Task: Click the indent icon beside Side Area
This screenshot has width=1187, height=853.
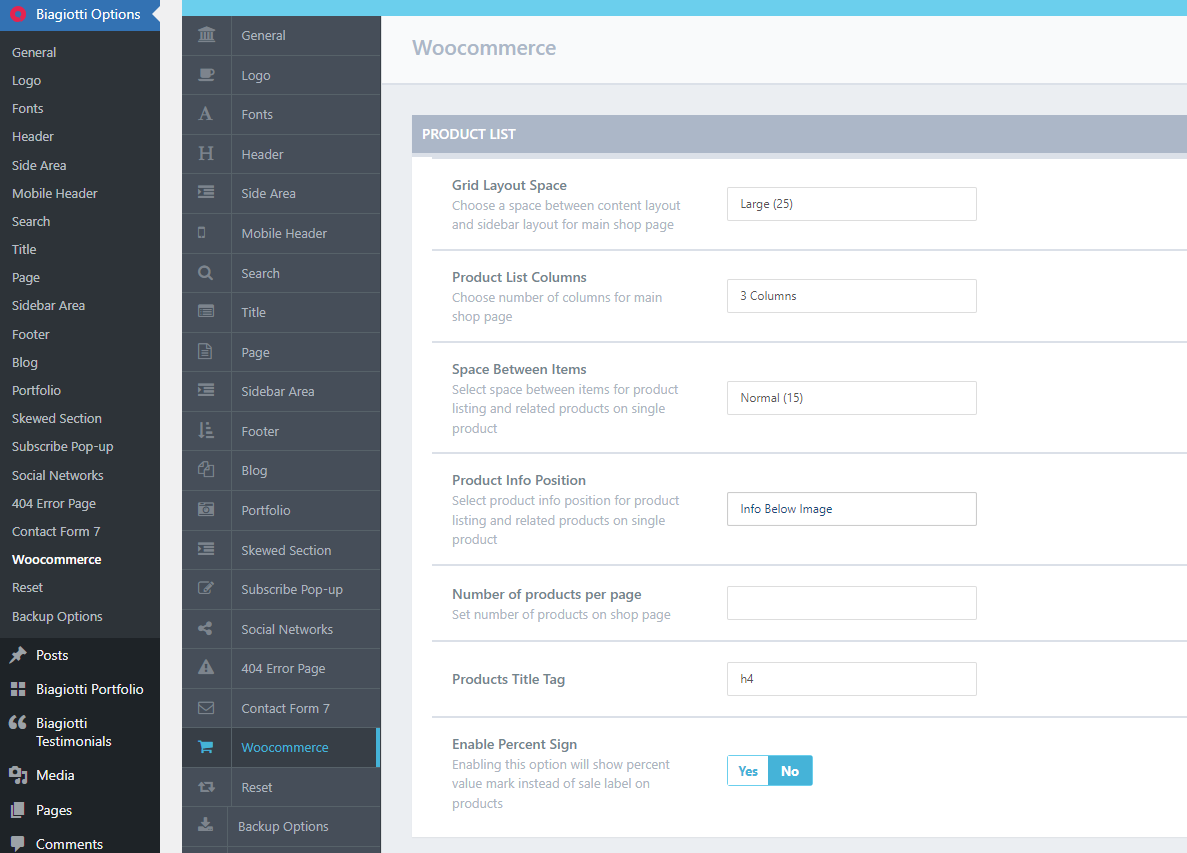Action: point(206,192)
